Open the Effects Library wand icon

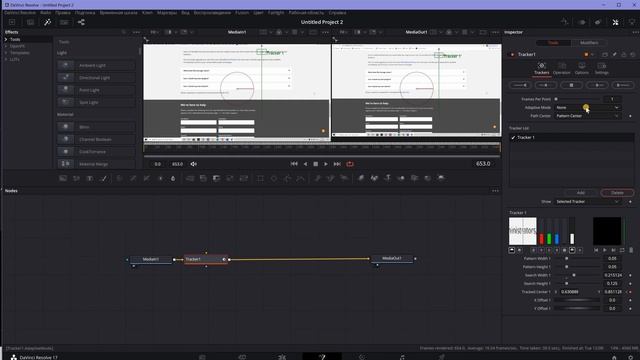pos(47,22)
